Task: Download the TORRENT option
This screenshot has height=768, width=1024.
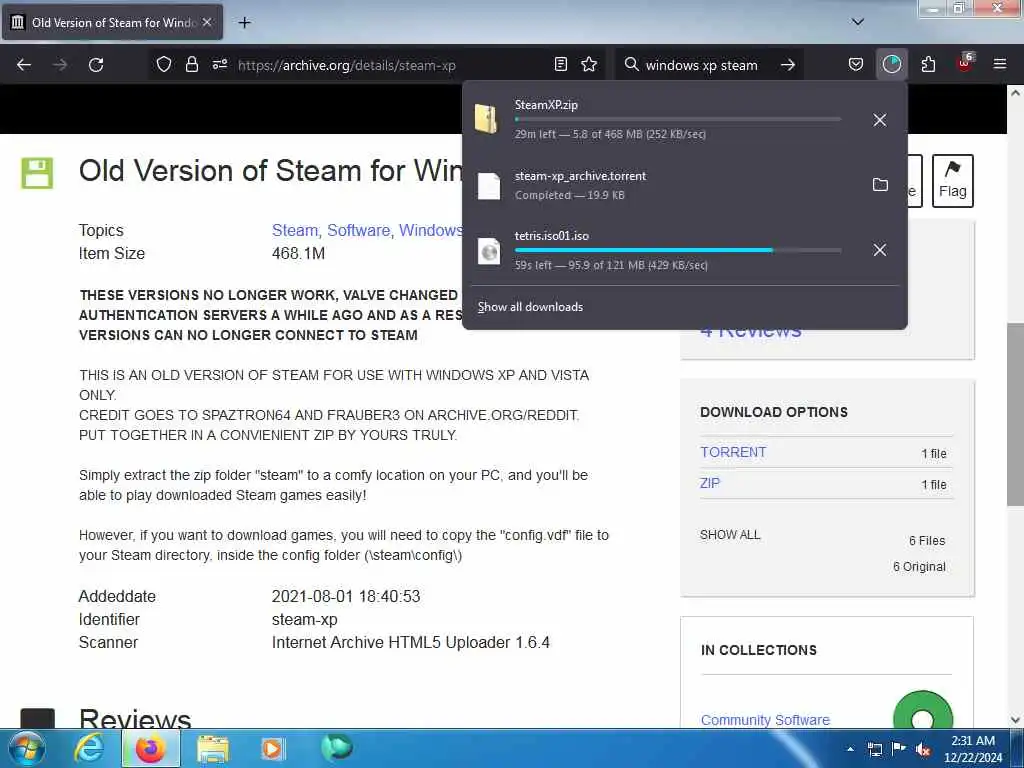Action: [x=733, y=452]
